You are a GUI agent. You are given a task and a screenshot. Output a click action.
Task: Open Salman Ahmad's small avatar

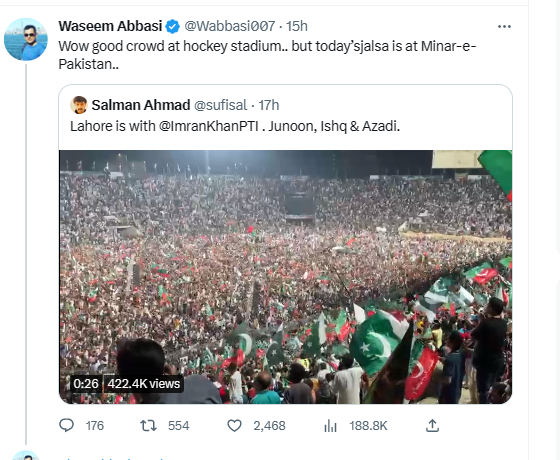click(79, 105)
